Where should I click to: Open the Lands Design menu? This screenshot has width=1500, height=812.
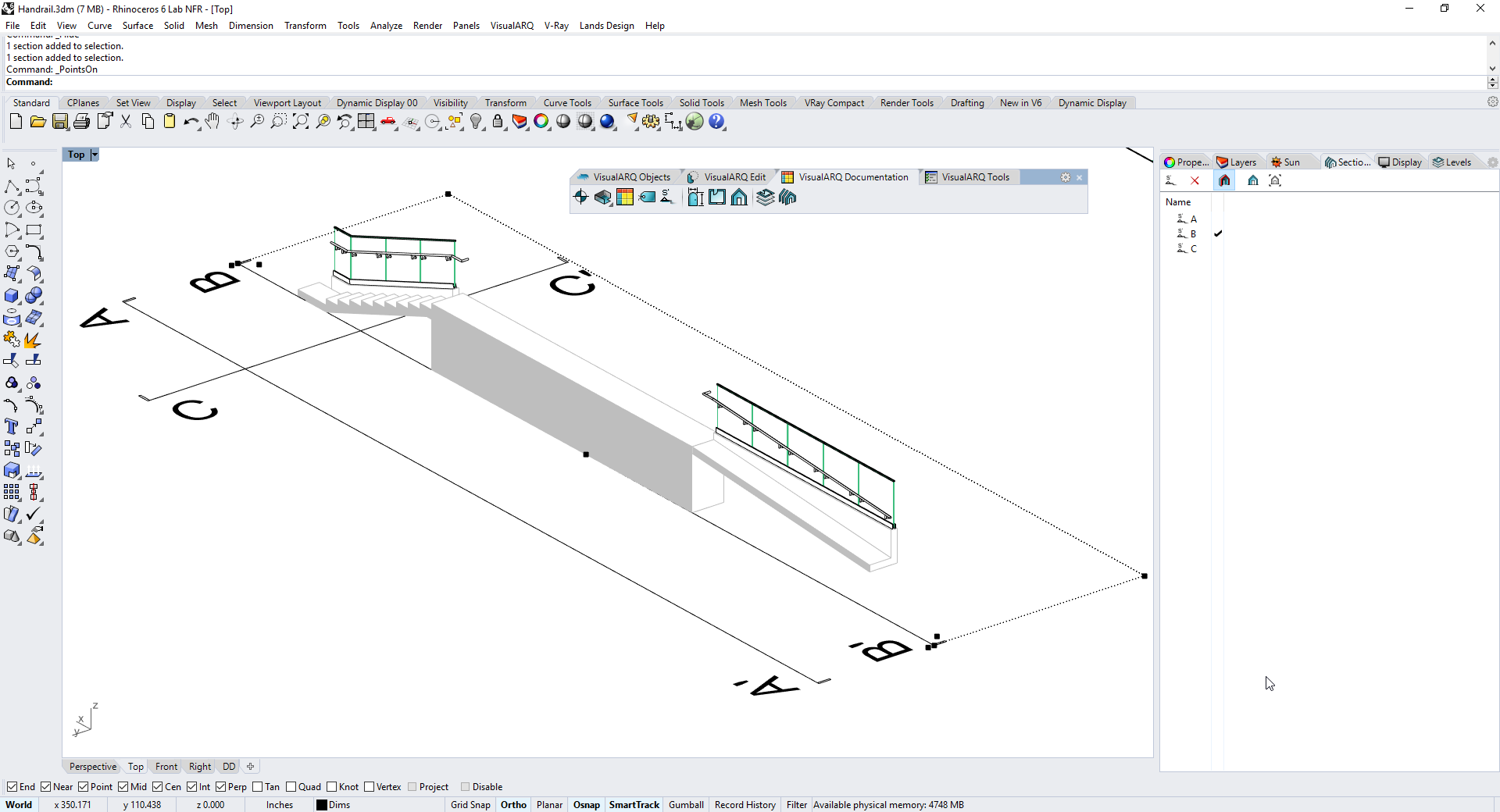click(x=606, y=26)
